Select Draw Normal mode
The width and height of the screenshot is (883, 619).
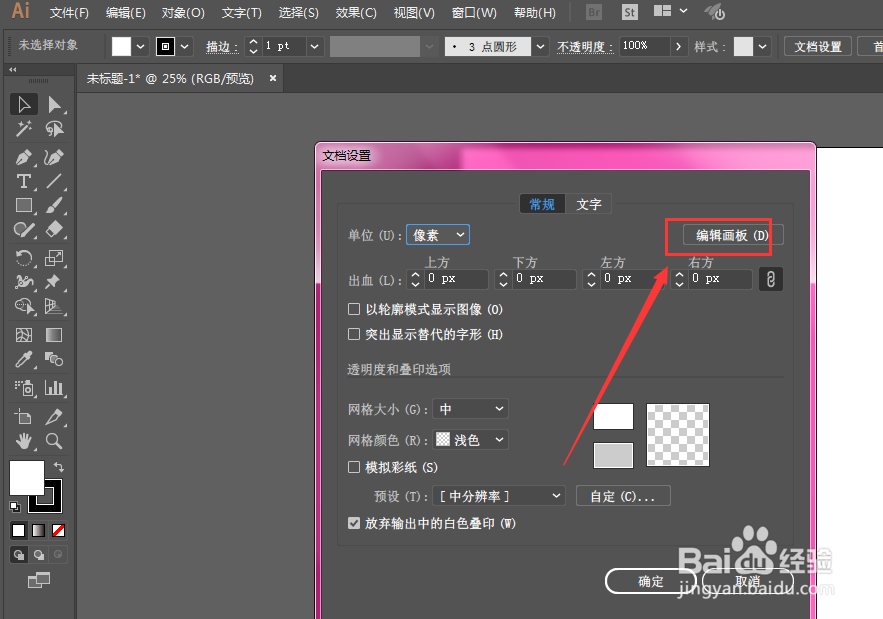(19, 555)
